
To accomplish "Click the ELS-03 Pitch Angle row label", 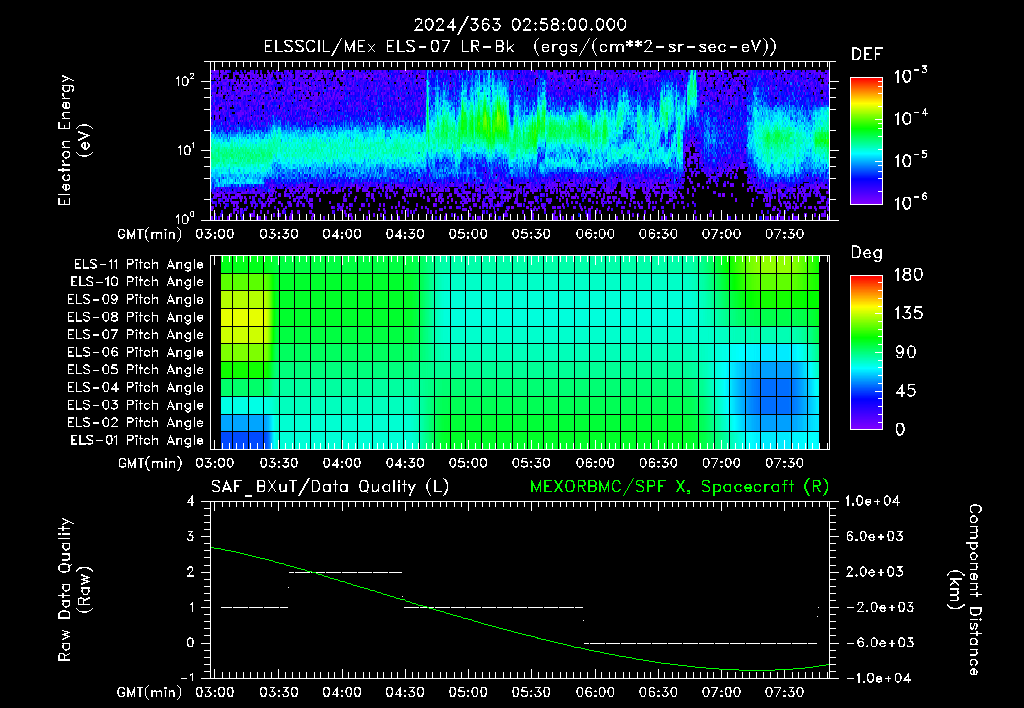I will tap(136, 405).
